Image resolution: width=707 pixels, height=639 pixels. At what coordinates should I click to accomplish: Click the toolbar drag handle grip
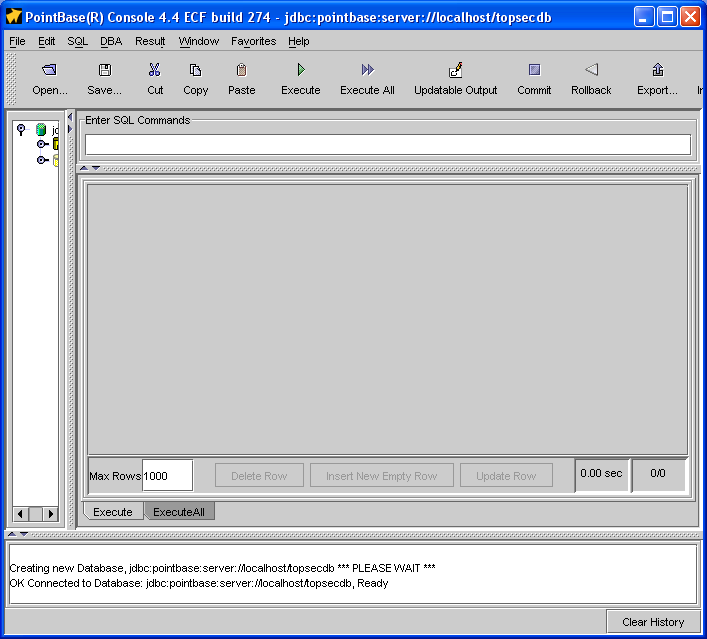point(11,79)
